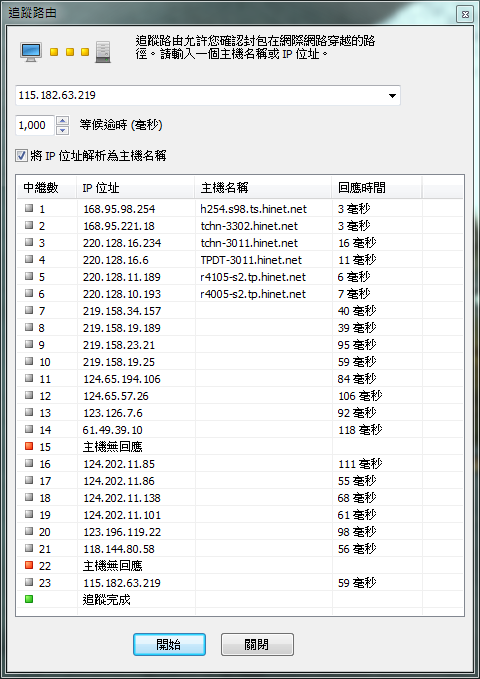The height and width of the screenshot is (679, 480).
Task: Click the IP 位址 column header
Action: pos(136,188)
